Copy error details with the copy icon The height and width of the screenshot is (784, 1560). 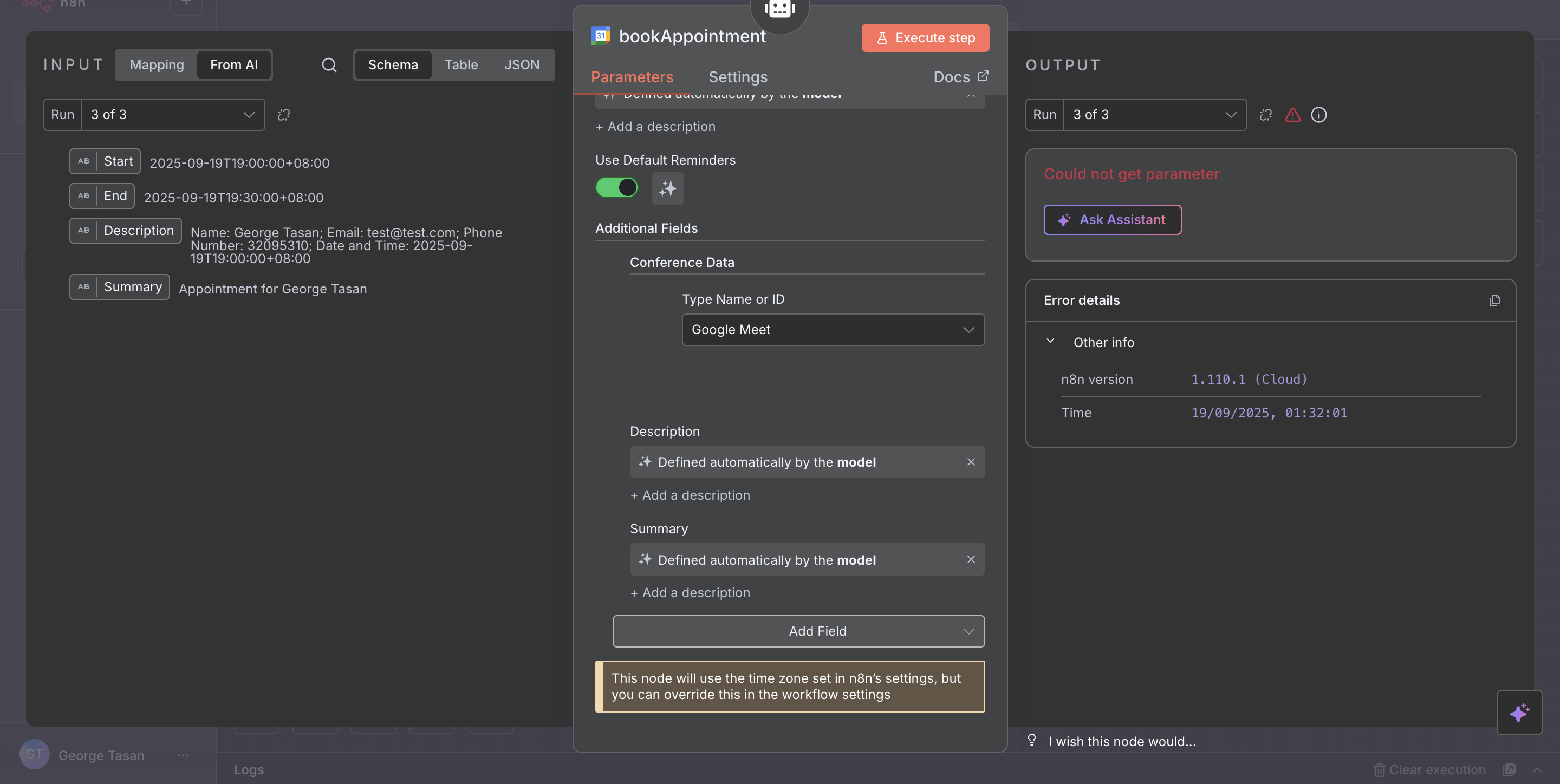(x=1494, y=300)
